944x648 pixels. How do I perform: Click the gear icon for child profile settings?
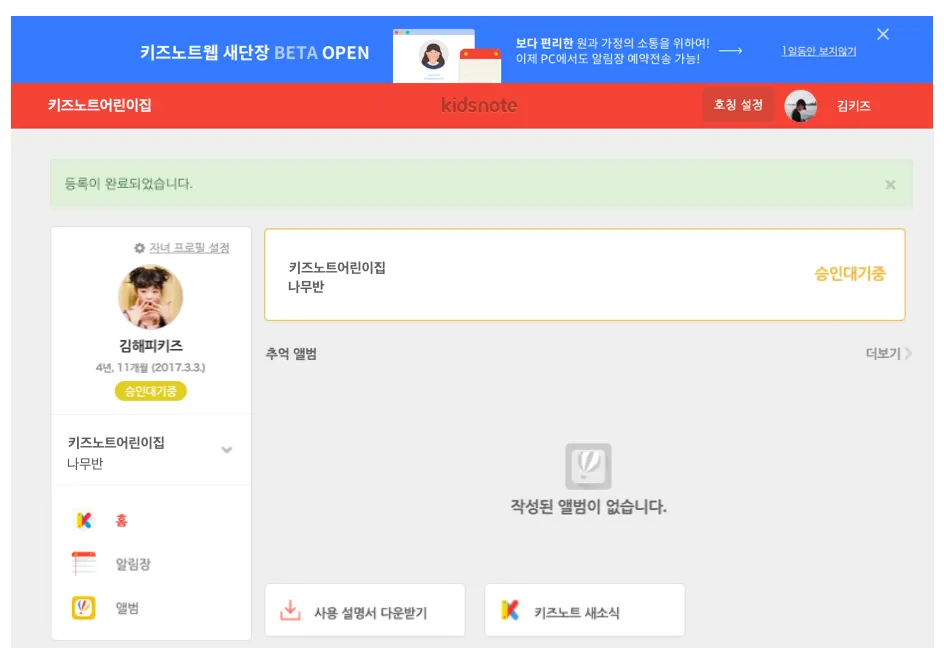[139, 248]
